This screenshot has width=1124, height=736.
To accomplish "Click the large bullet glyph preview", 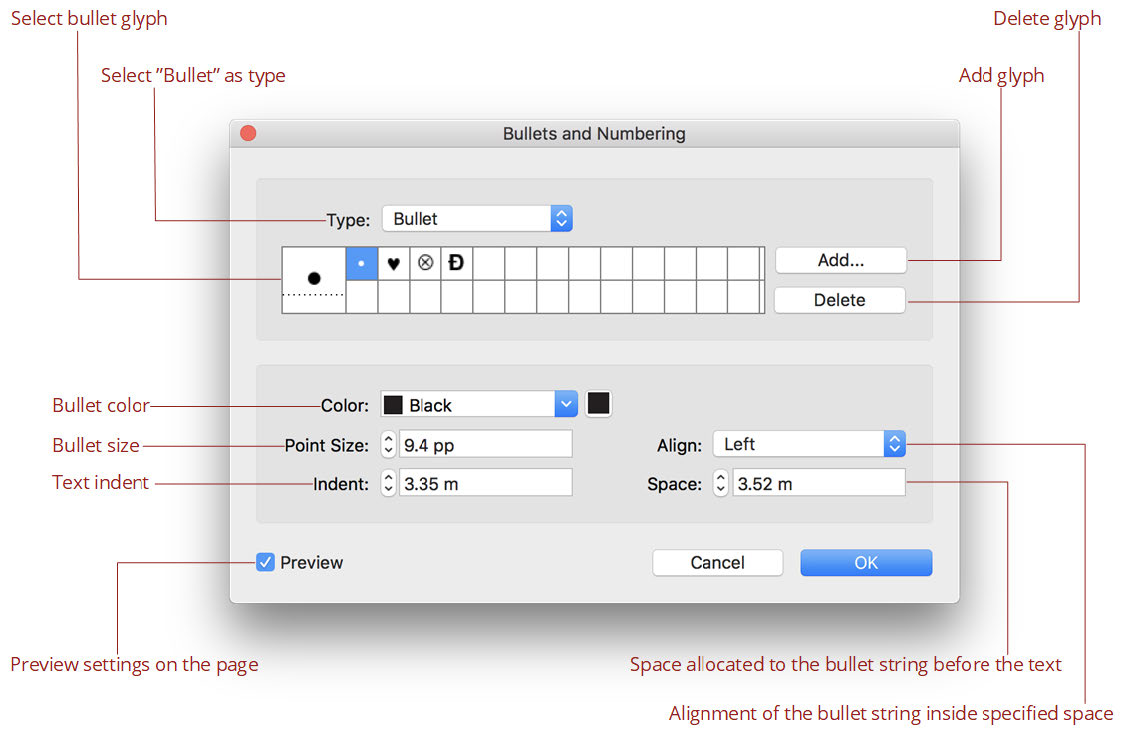I will pyautogui.click(x=314, y=279).
